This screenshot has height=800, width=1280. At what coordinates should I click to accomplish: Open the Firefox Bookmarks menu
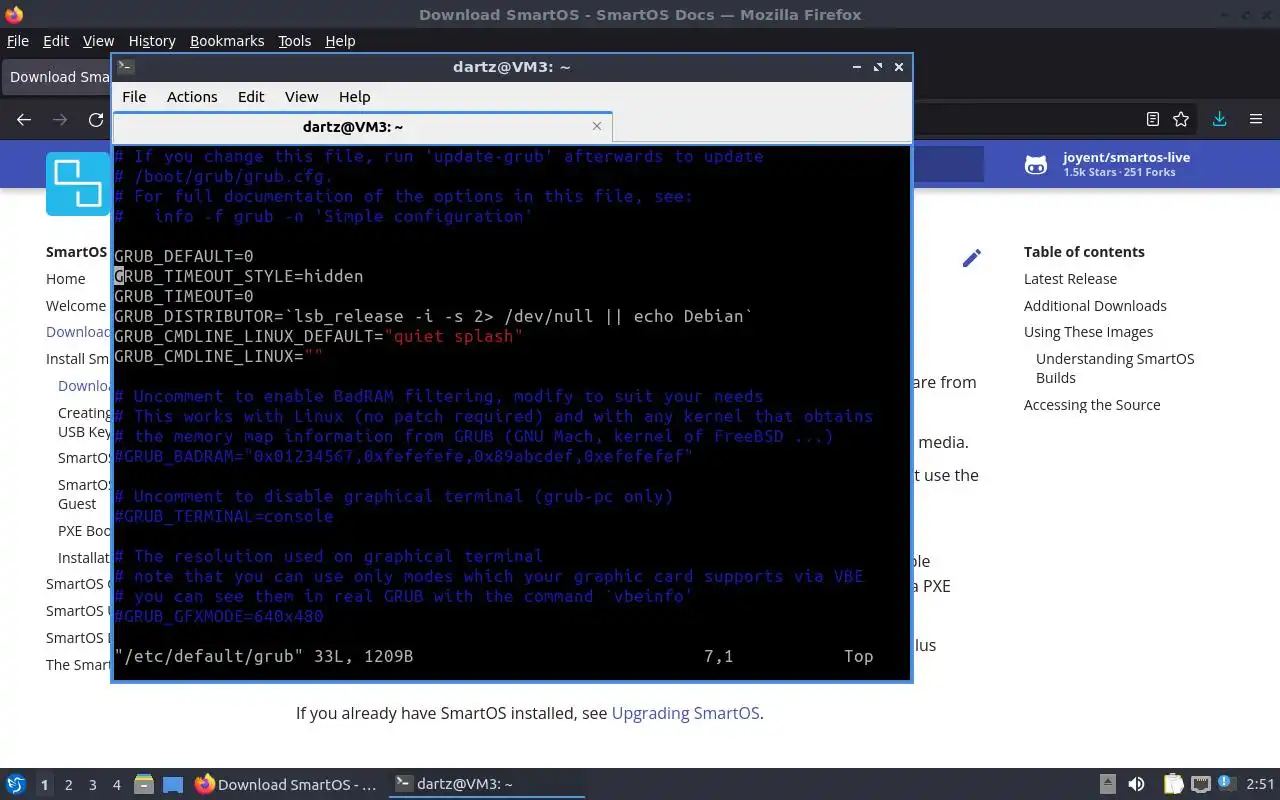[x=227, y=41]
